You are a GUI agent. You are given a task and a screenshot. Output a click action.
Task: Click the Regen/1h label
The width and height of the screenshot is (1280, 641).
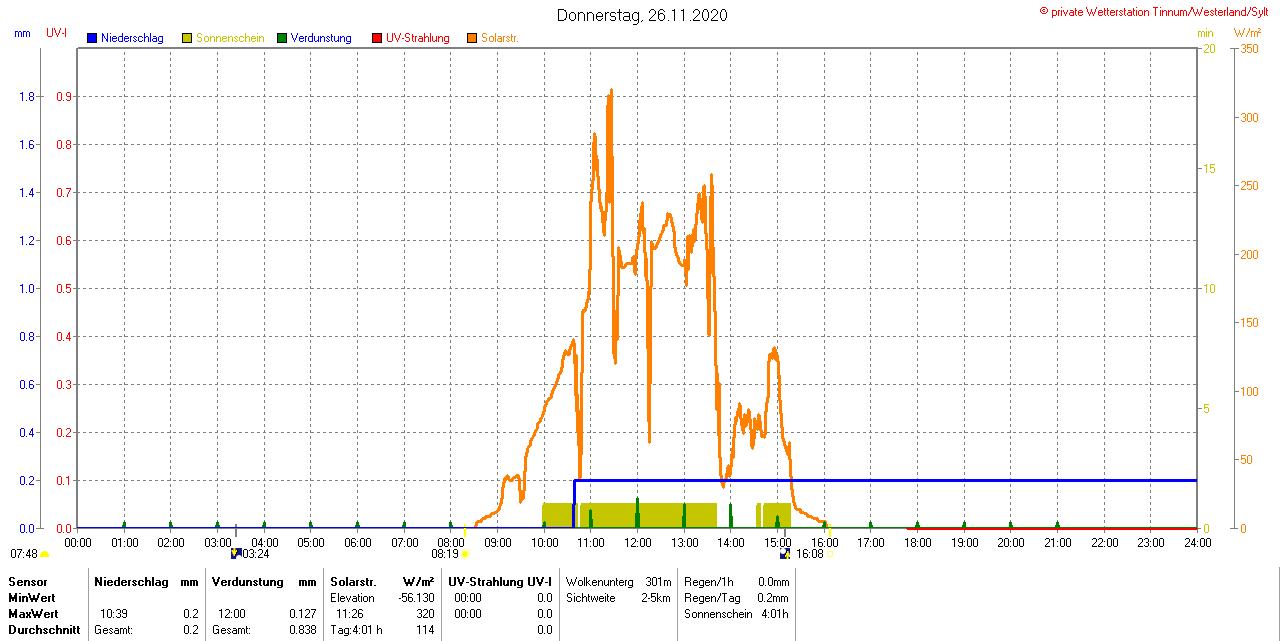[709, 582]
